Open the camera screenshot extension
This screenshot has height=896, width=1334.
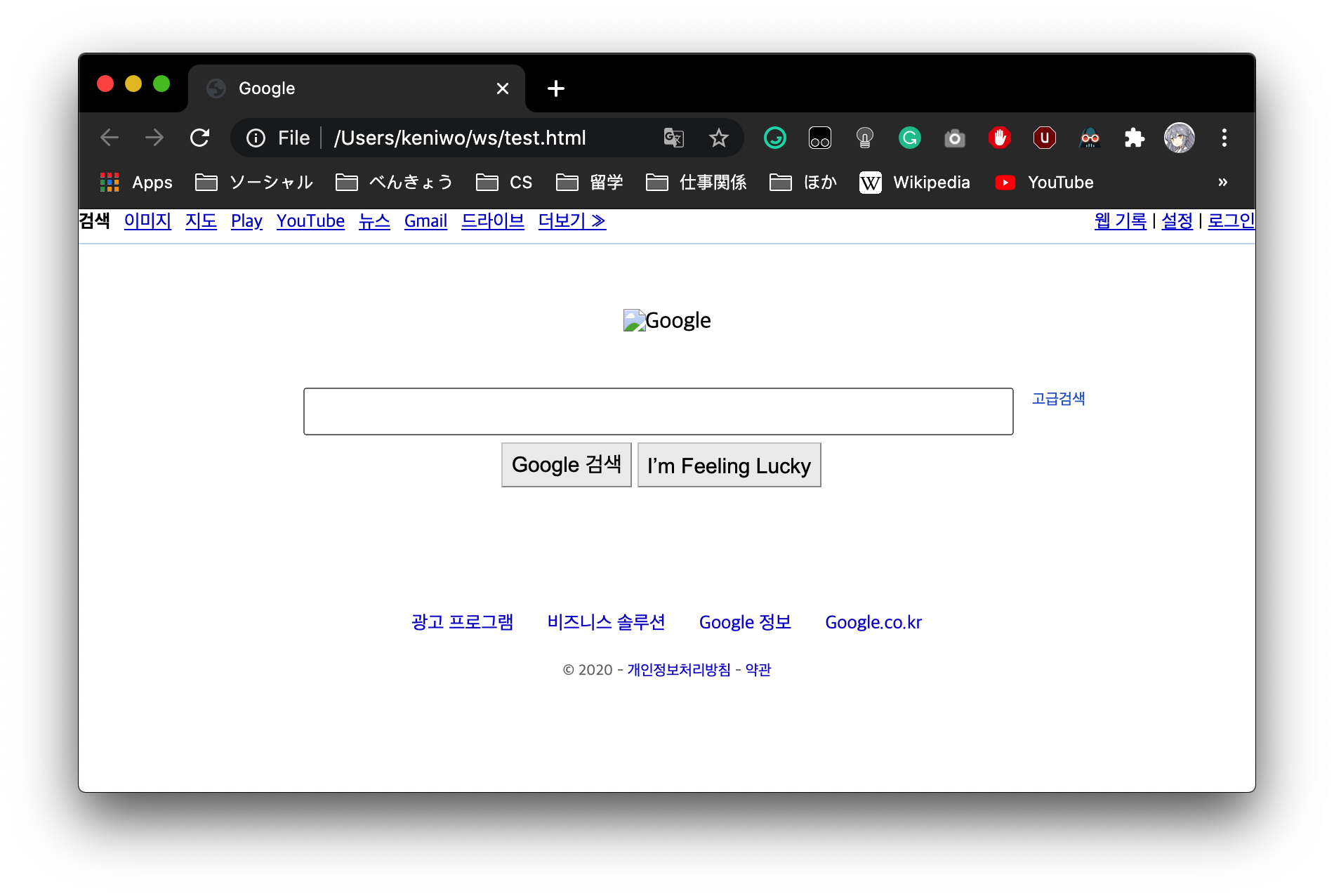pos(954,138)
